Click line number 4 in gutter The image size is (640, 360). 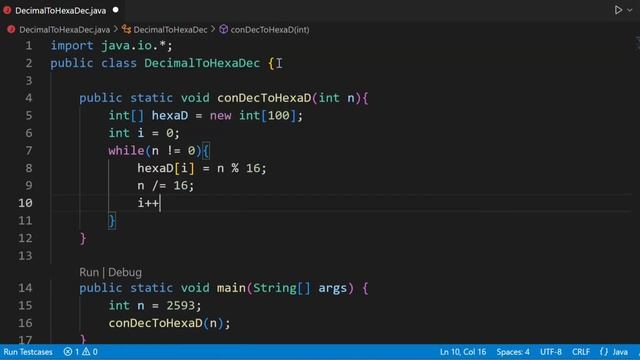point(29,98)
